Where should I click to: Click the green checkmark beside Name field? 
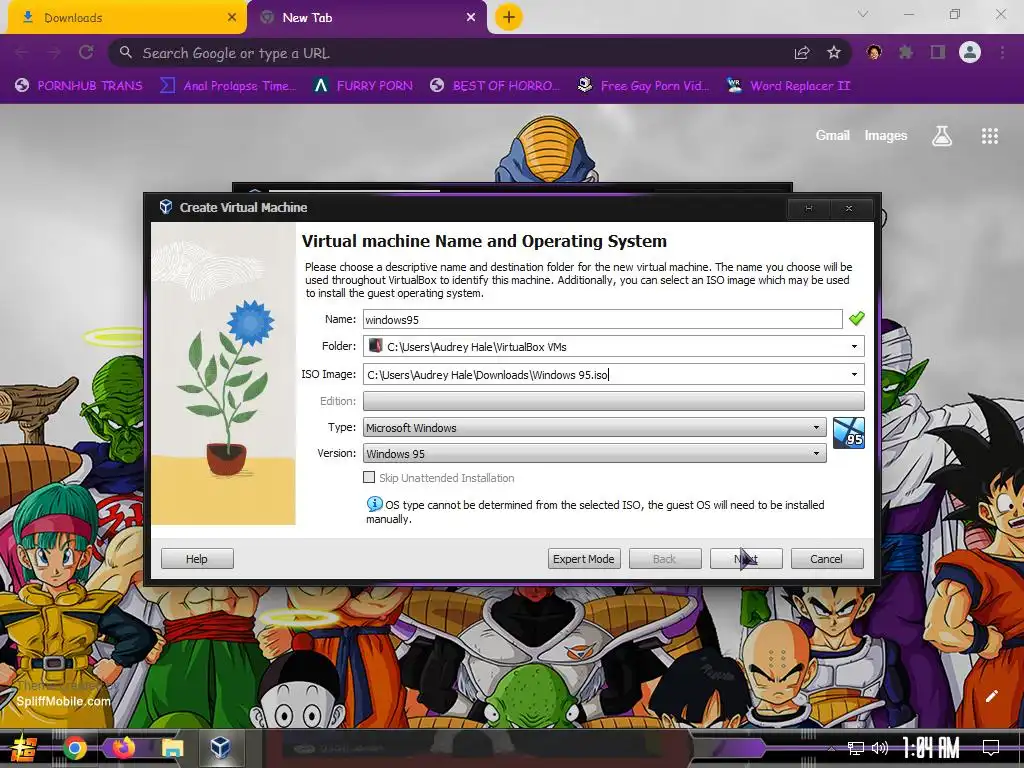(857, 319)
